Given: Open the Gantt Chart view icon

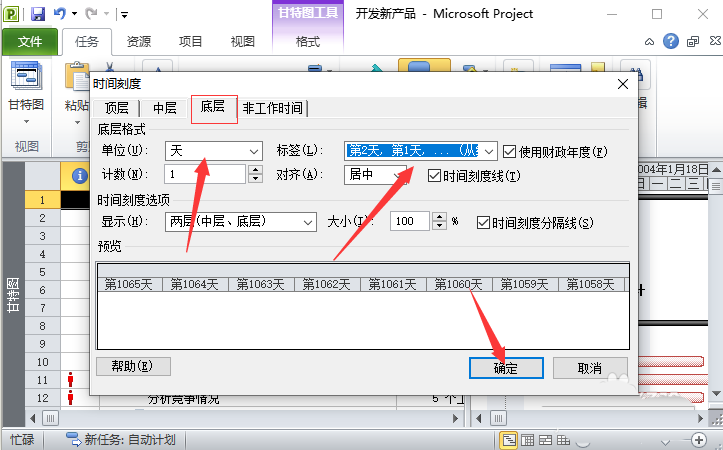Looking at the screenshot, I should point(26,76).
